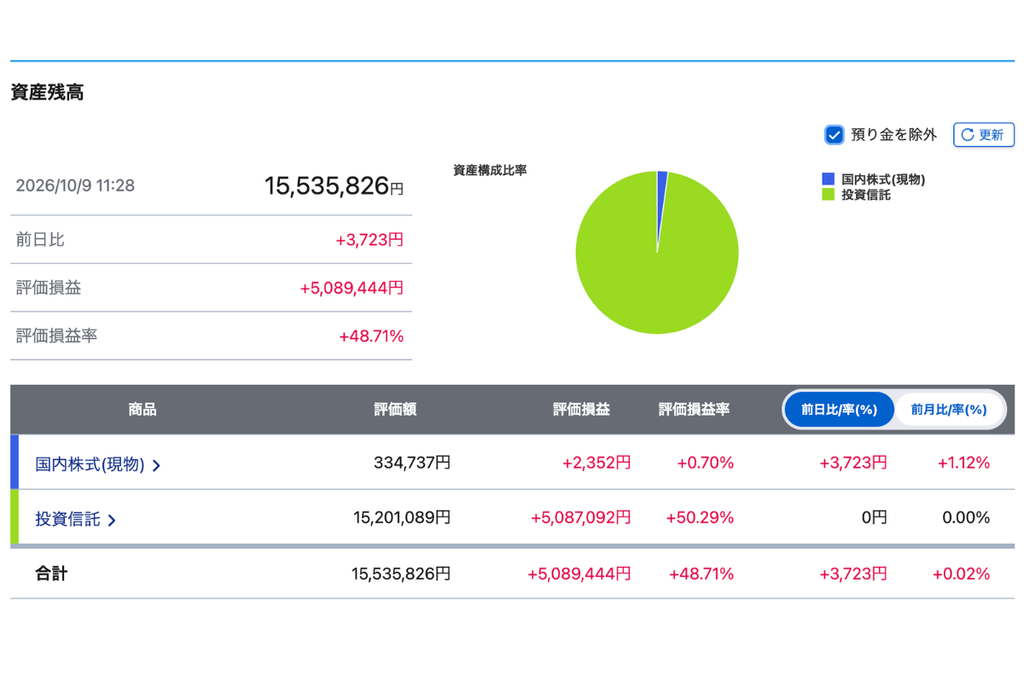Click the 評価損益 column header

click(x=581, y=409)
